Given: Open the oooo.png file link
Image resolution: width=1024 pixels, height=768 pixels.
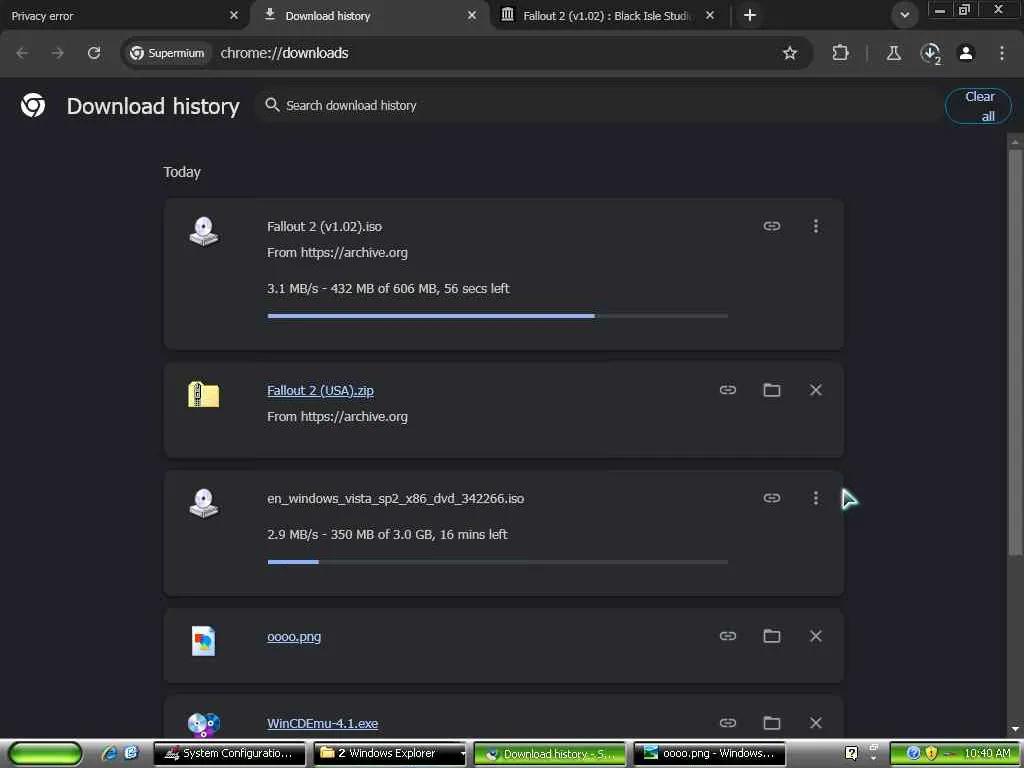Looking at the screenshot, I should coord(294,637).
